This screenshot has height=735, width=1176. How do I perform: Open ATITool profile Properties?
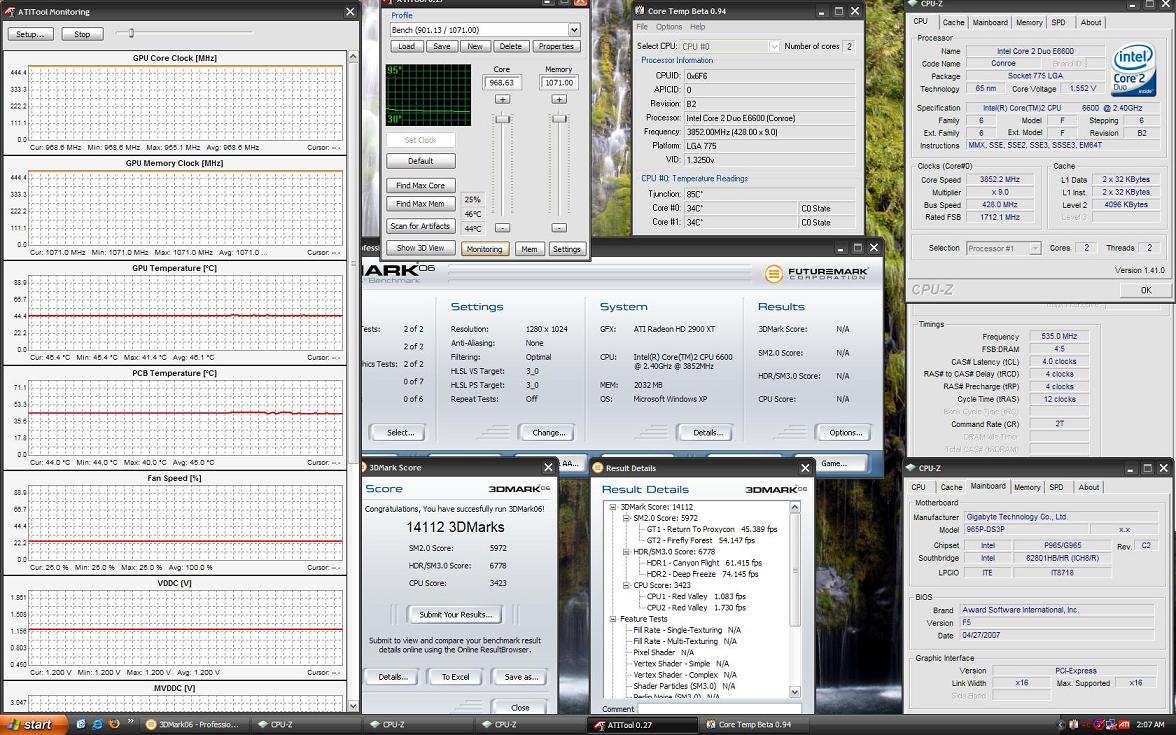coord(556,46)
